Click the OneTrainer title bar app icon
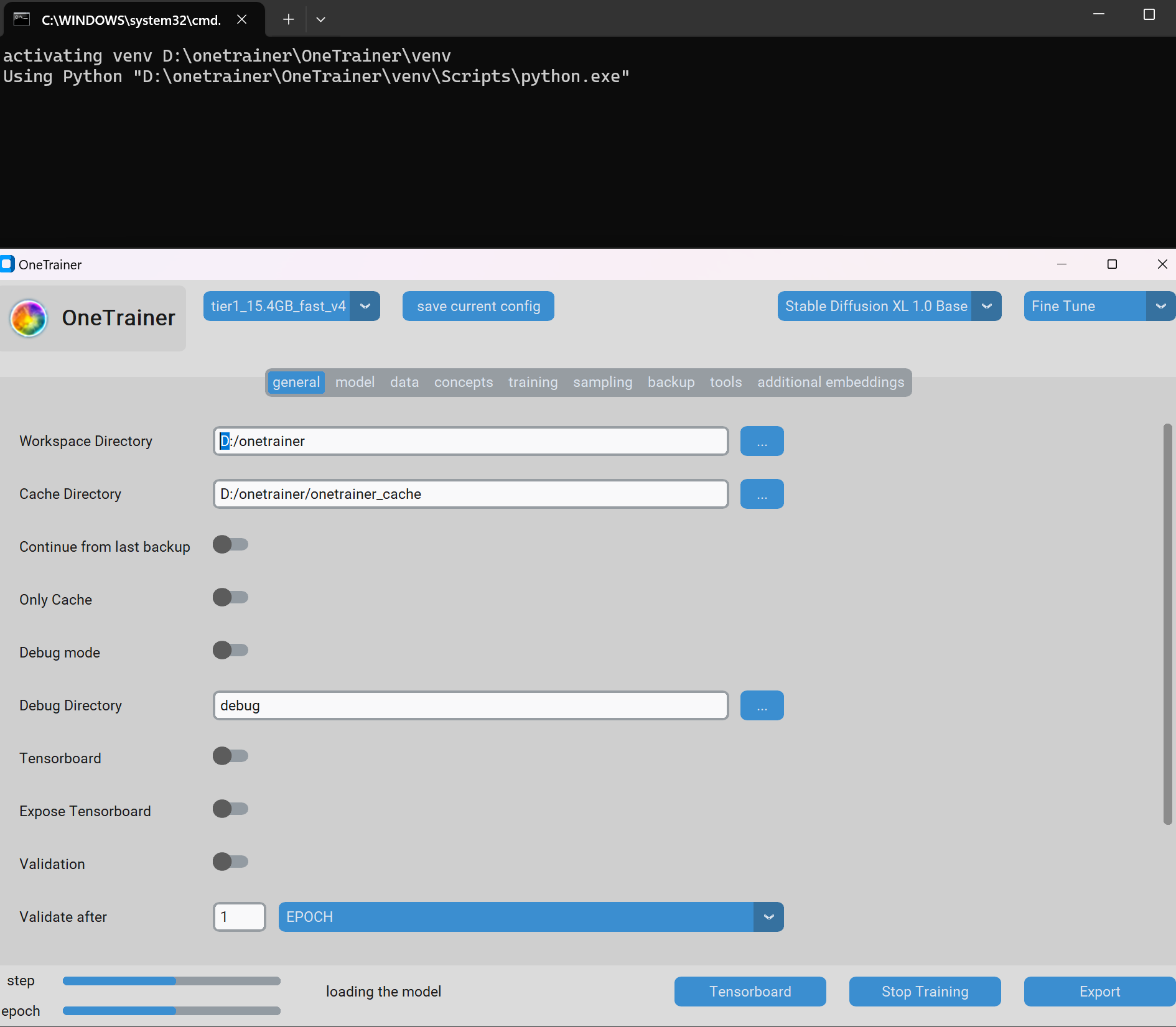Screen dimensions: 1176x1027 [7, 264]
